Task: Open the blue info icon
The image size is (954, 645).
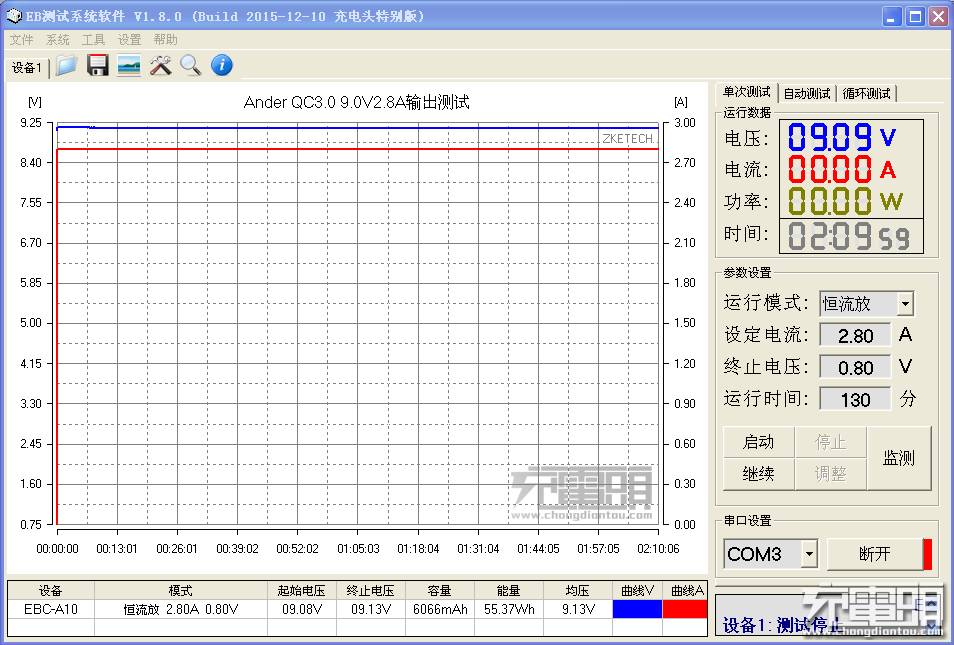Action: [x=221, y=65]
